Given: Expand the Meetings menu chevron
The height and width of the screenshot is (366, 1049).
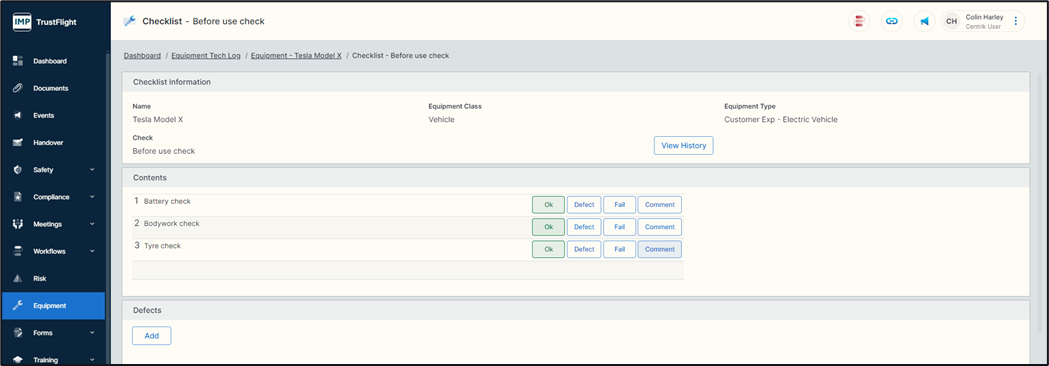Looking at the screenshot, I should click(x=92, y=224).
